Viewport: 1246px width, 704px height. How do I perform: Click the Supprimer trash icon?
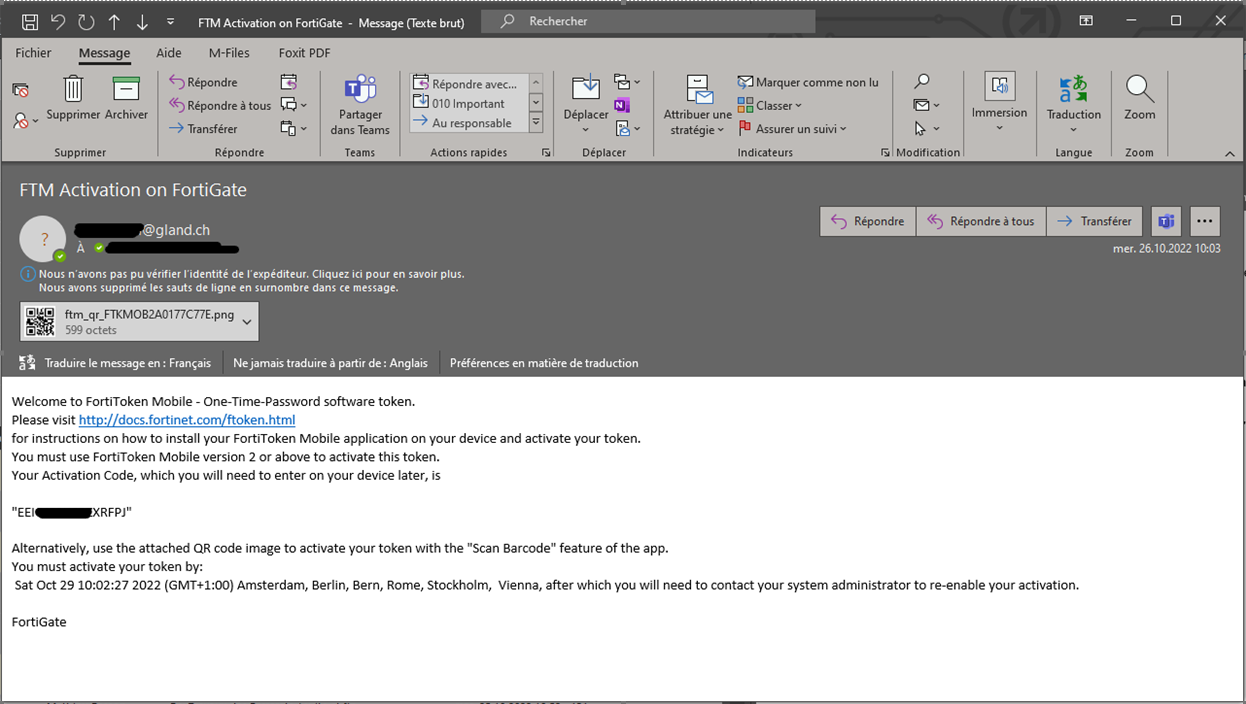pyautogui.click(x=73, y=90)
